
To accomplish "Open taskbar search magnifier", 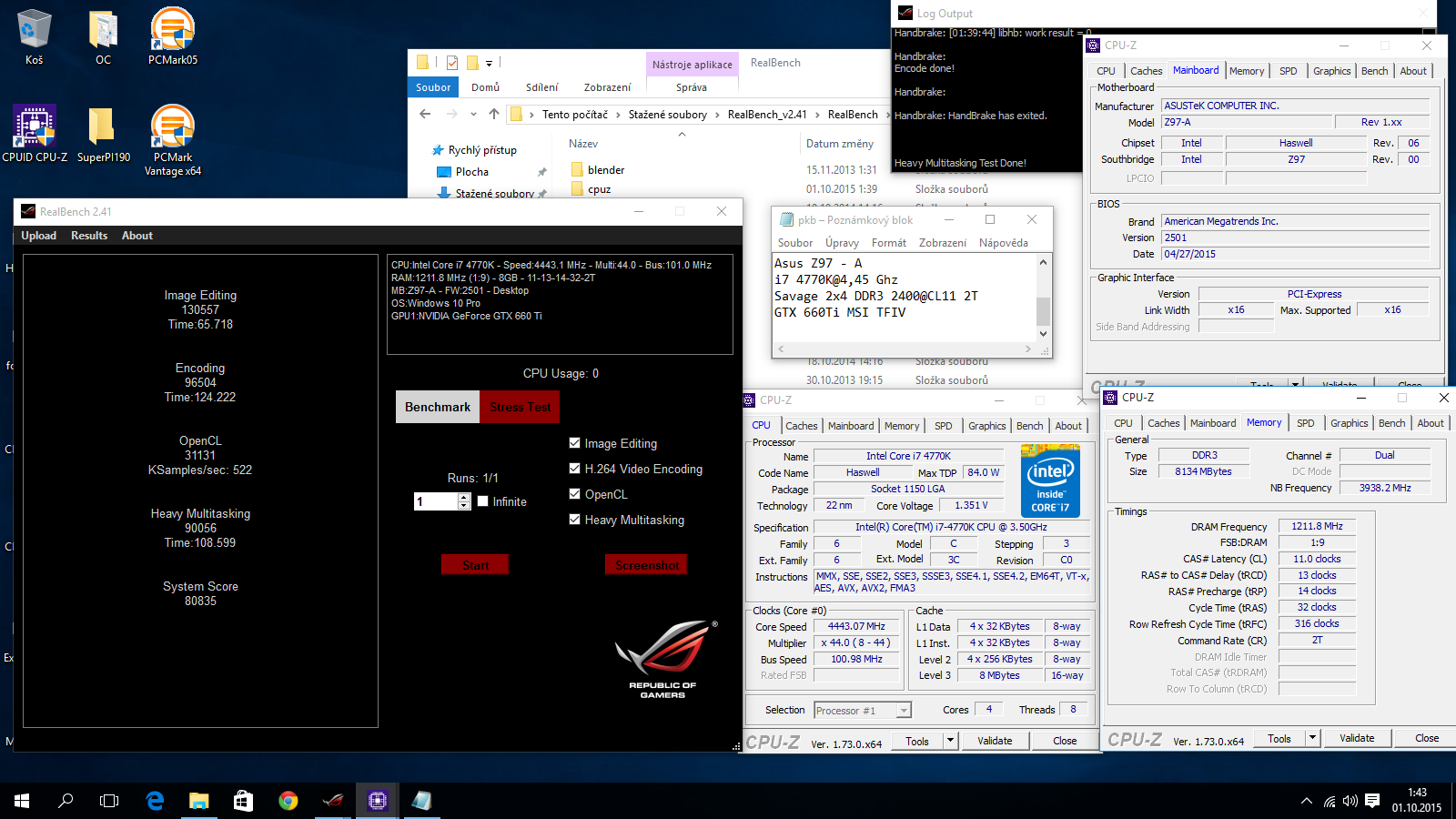I will (66, 801).
